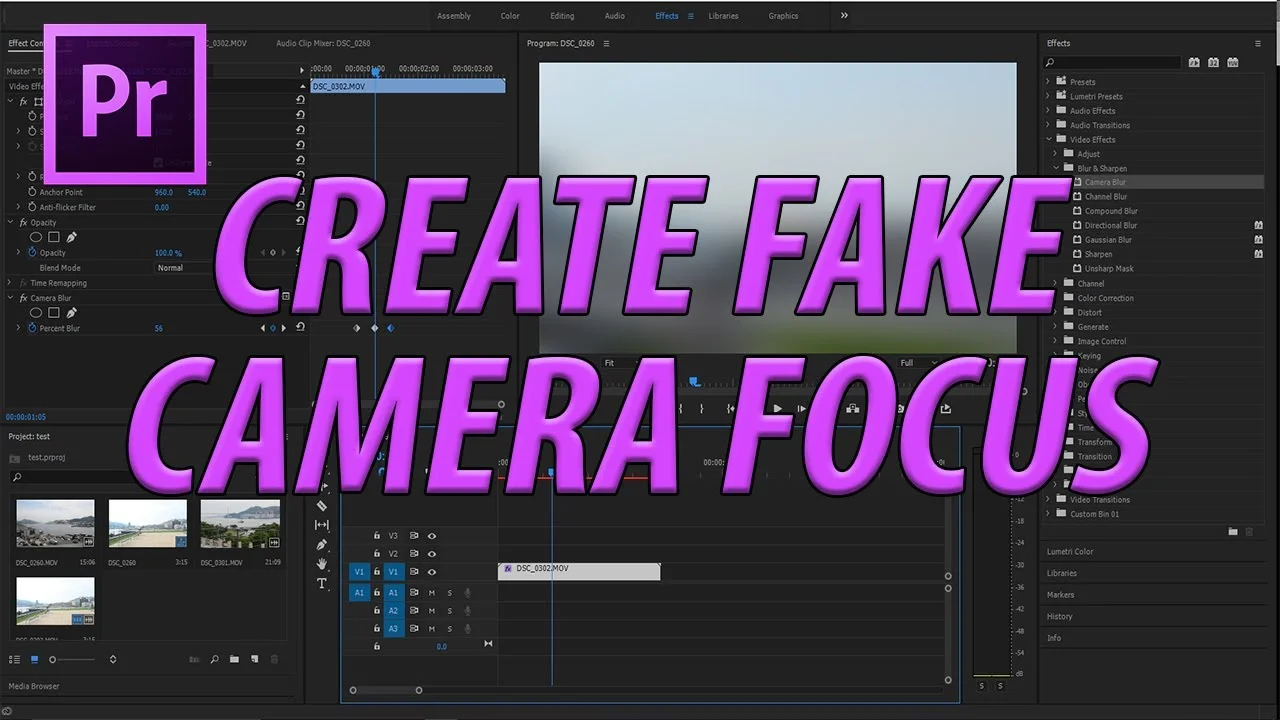Open the Lumetri Color panel

(1070, 552)
